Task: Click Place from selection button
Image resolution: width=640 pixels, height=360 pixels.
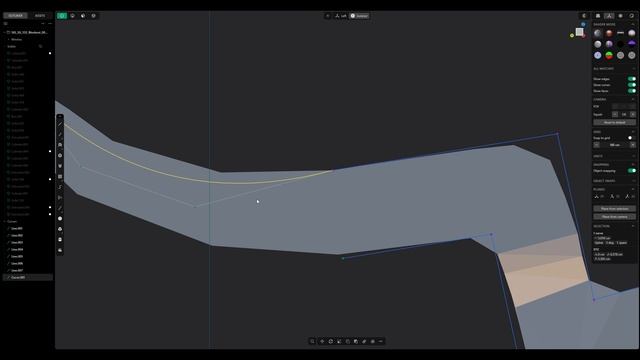Action: click(614, 209)
